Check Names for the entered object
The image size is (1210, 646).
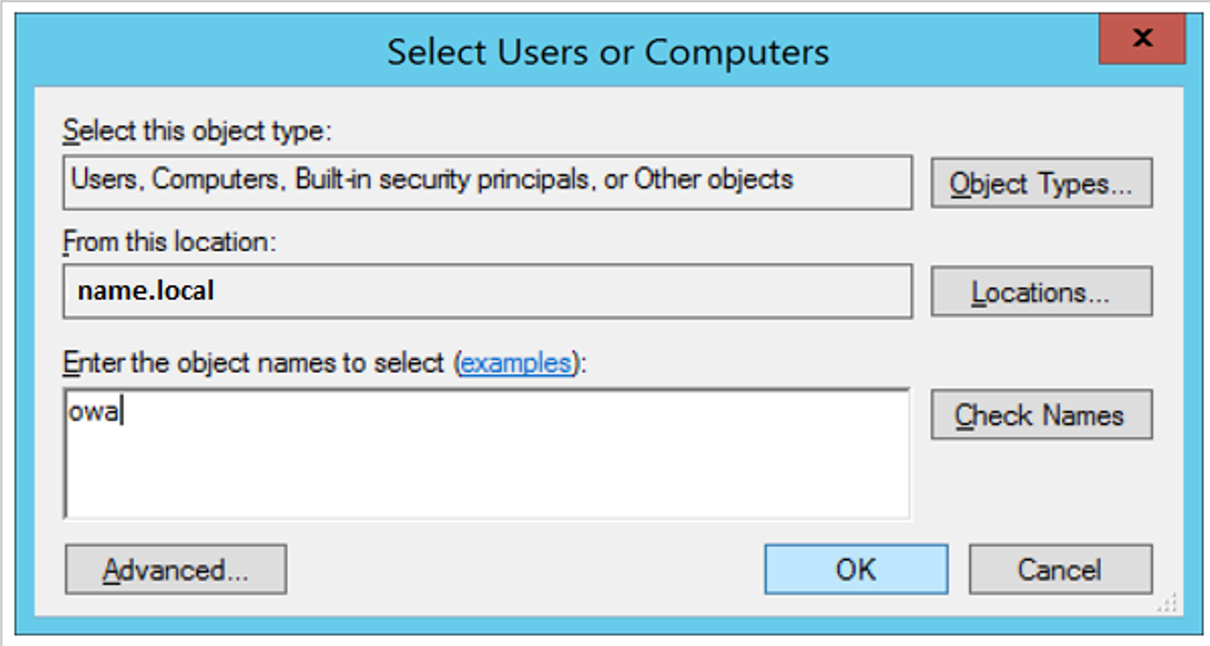tap(1041, 414)
